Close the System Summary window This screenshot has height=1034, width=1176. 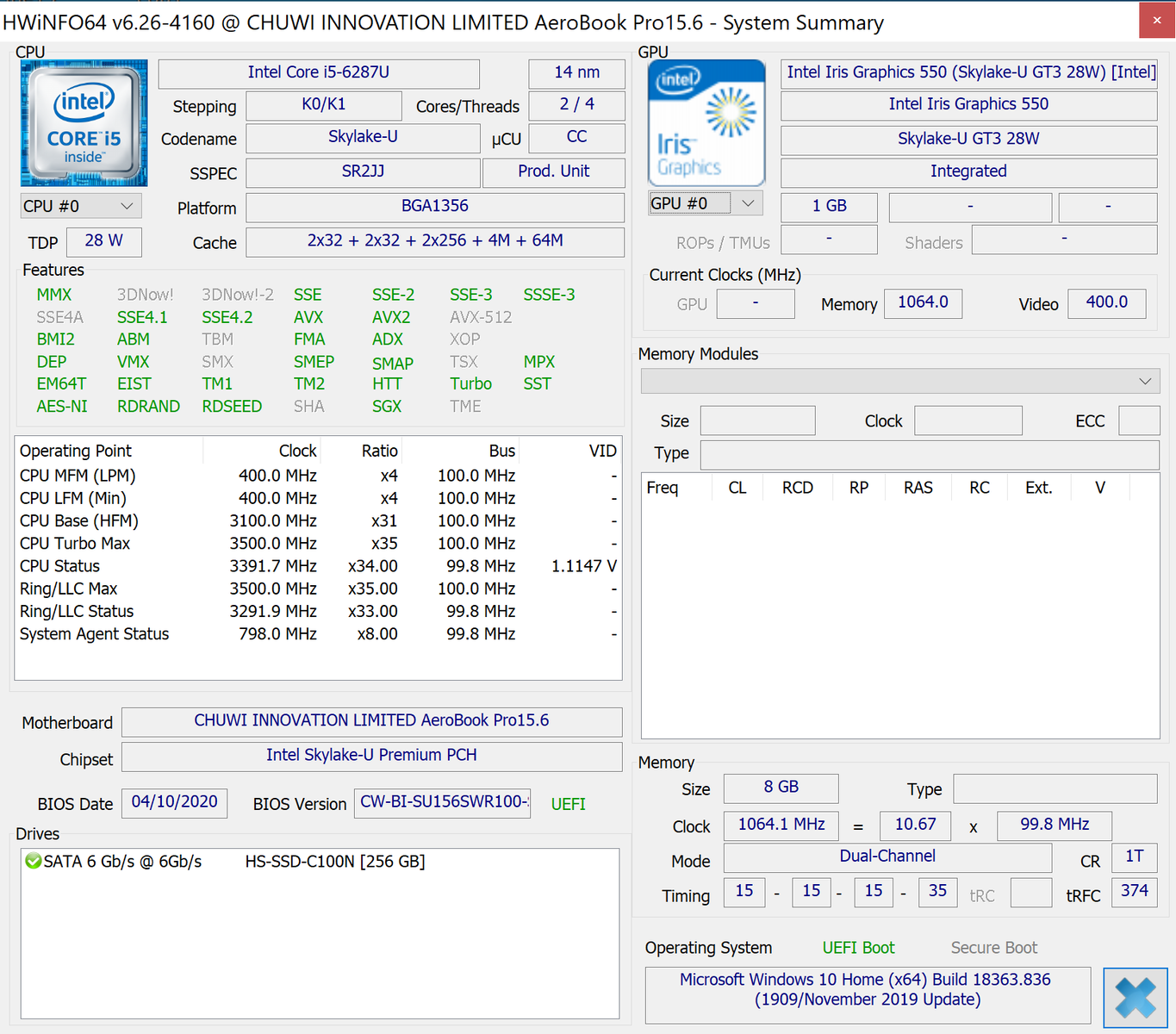pos(1157,20)
